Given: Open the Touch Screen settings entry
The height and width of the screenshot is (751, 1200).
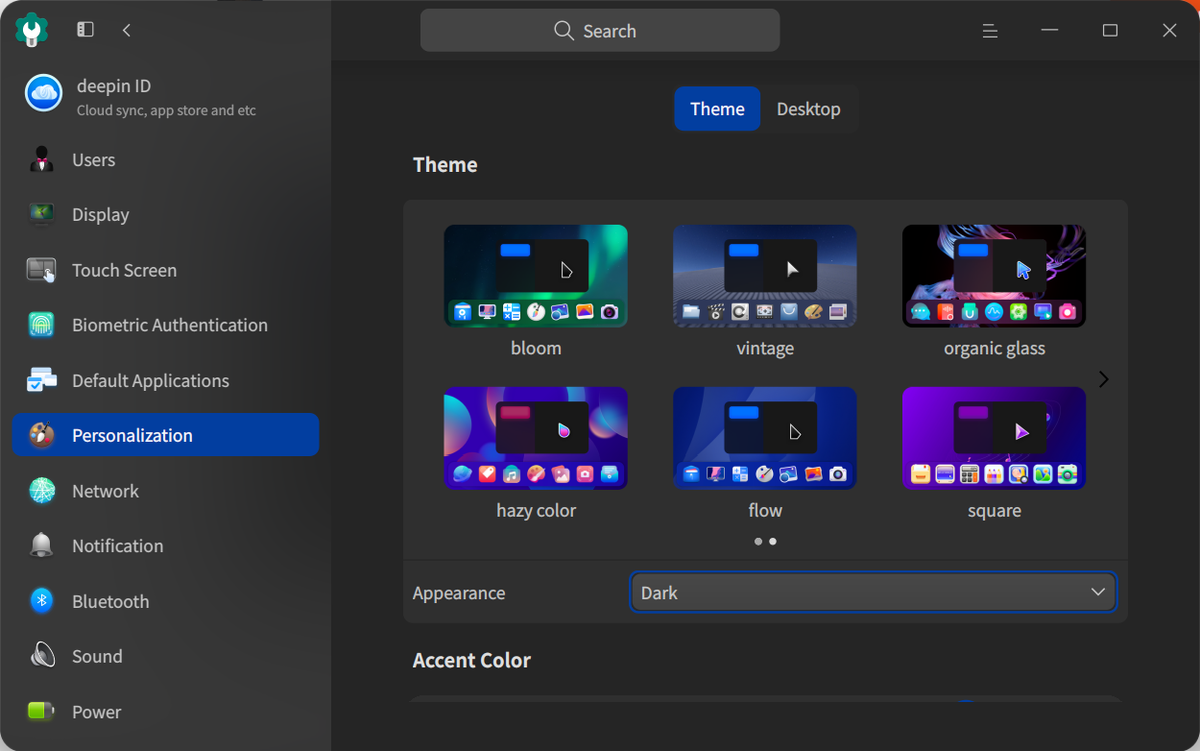Looking at the screenshot, I should 166,270.
